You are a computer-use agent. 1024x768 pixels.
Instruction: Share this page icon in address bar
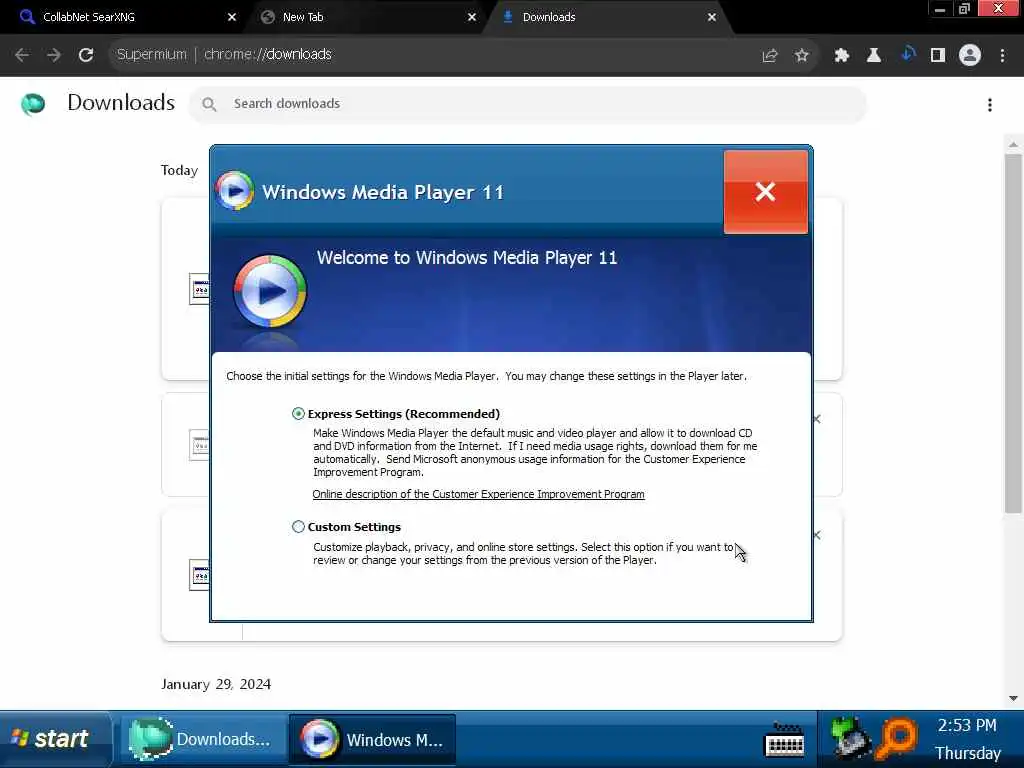click(770, 56)
